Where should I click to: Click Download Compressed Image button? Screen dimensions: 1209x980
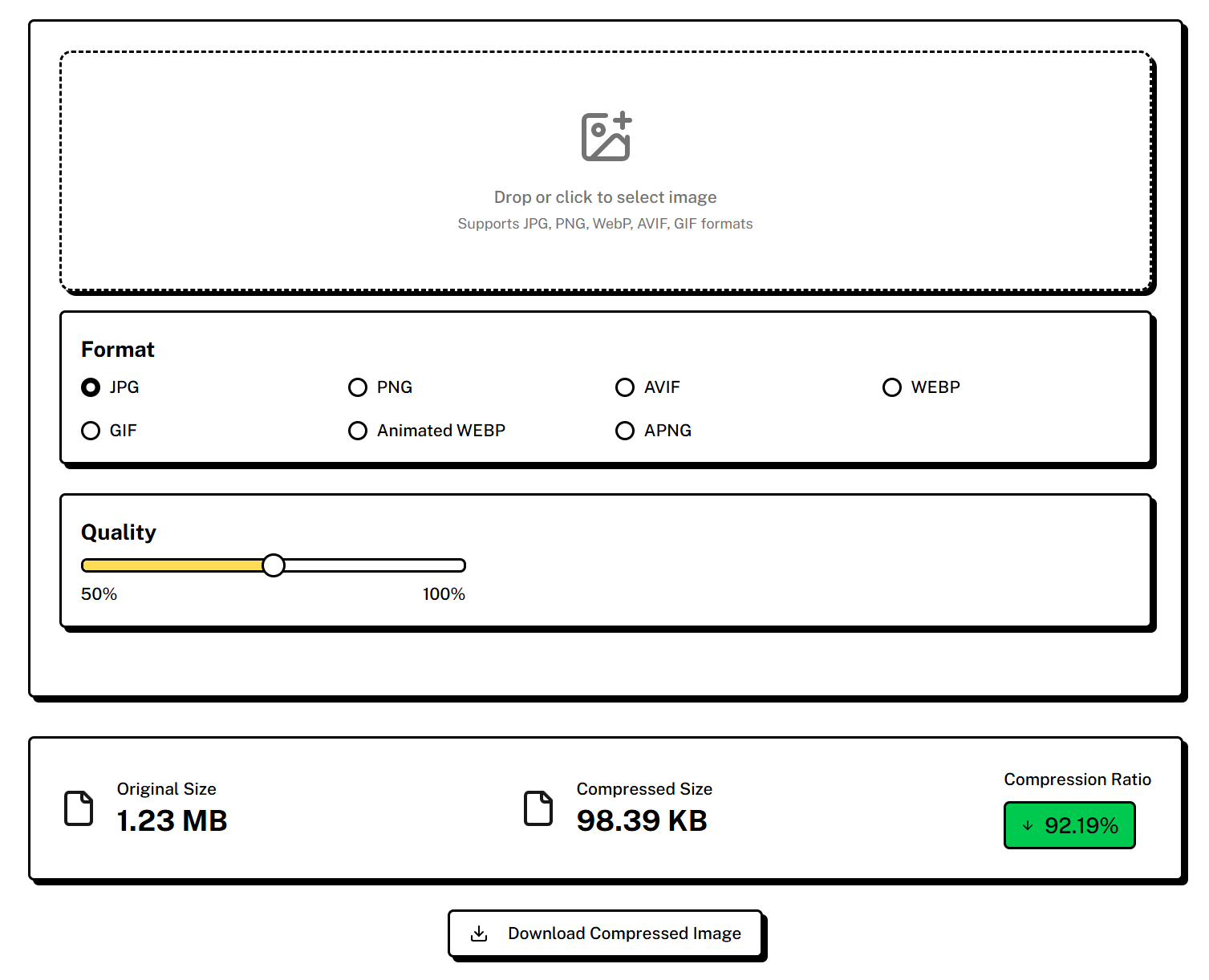pos(605,933)
